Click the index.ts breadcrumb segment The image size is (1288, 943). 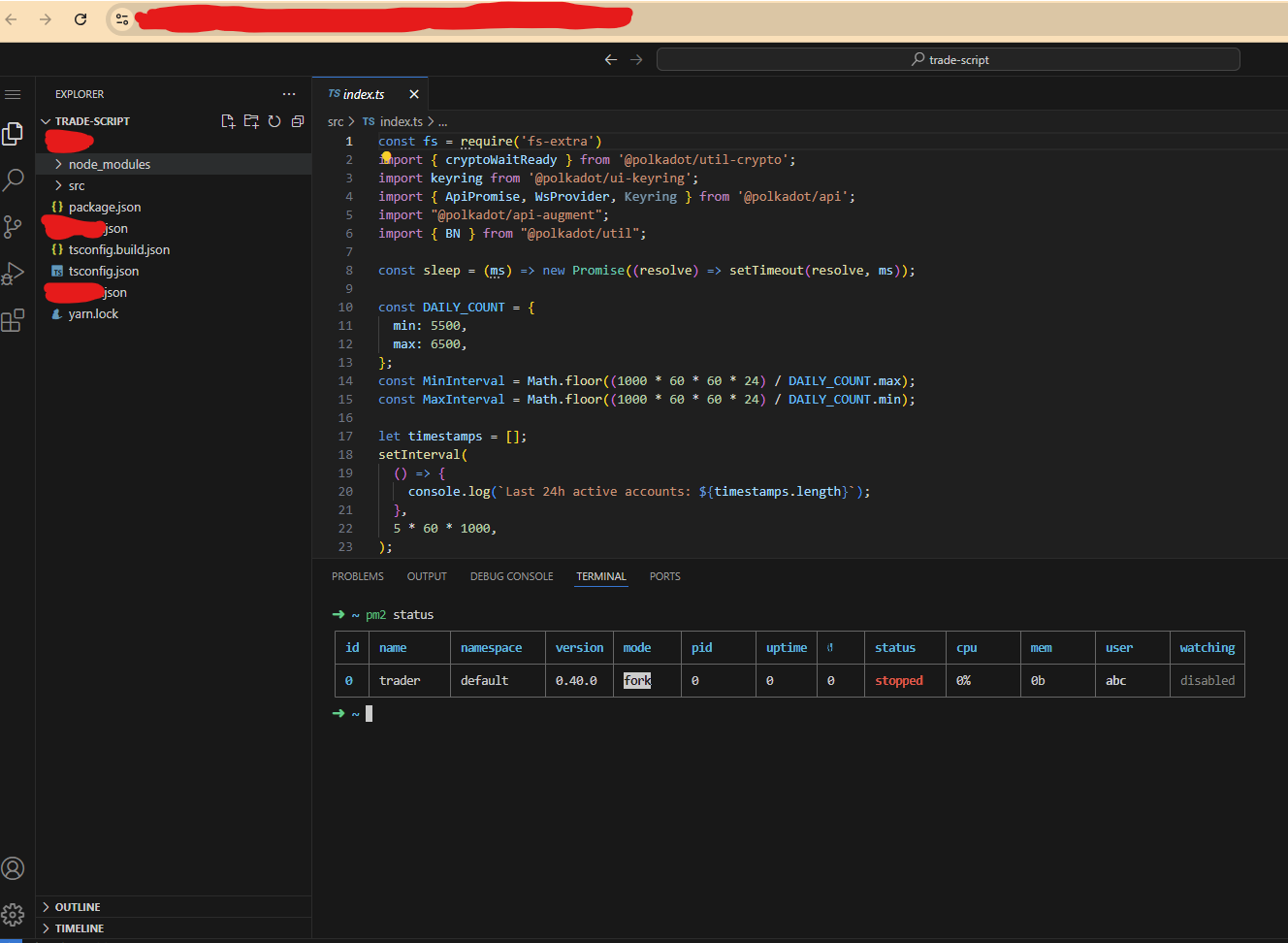pyautogui.click(x=401, y=121)
